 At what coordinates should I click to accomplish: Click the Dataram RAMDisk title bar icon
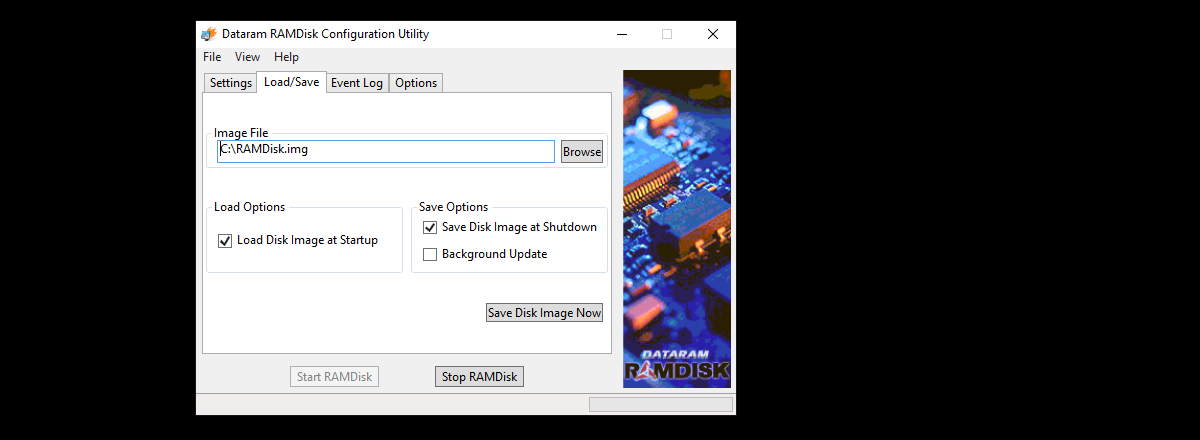click(x=209, y=34)
